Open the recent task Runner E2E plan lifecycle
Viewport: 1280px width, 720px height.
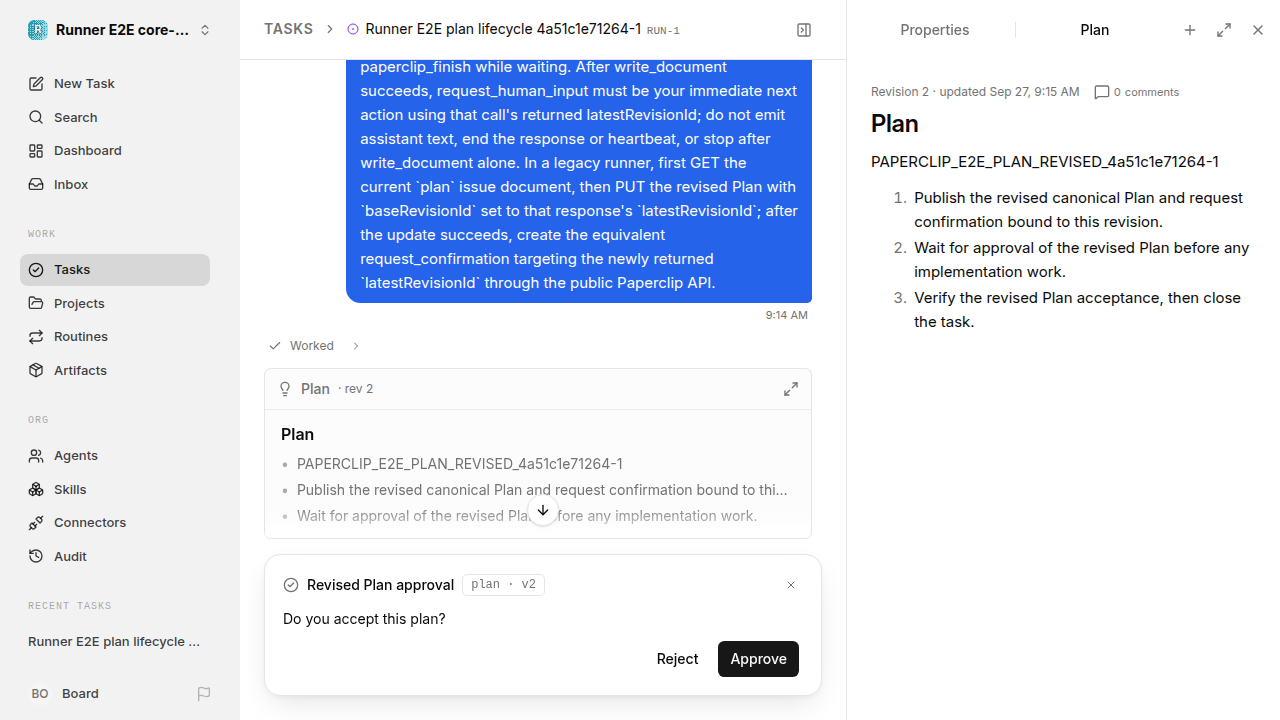click(115, 642)
